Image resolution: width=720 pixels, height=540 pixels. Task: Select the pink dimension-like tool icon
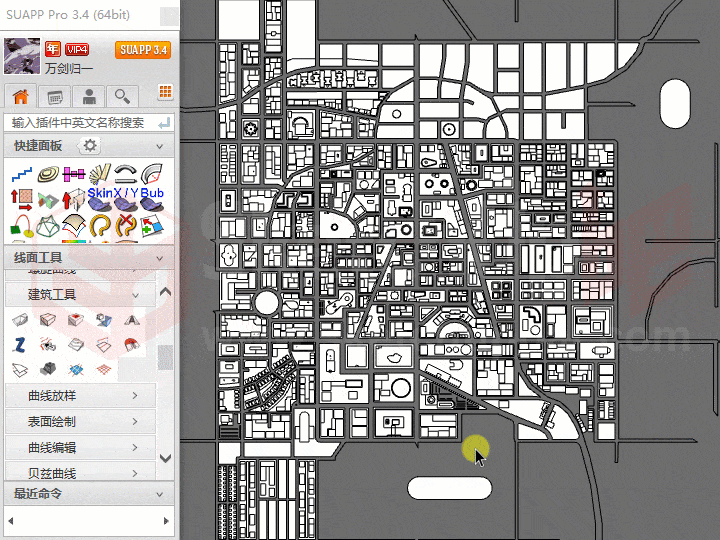tap(74, 175)
